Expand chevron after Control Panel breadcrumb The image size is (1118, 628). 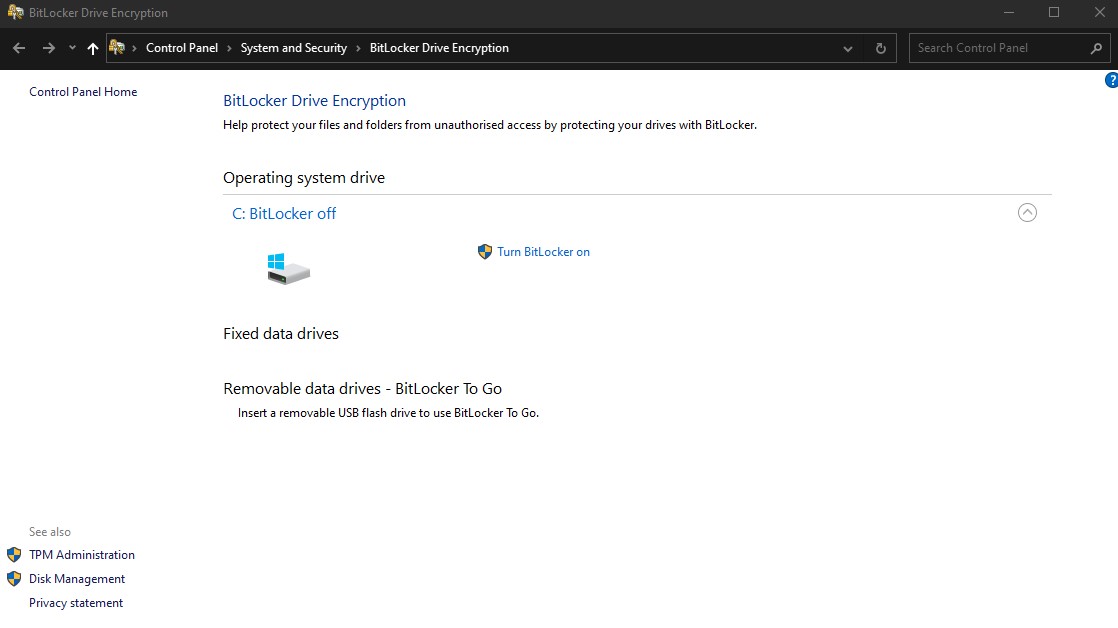point(229,48)
